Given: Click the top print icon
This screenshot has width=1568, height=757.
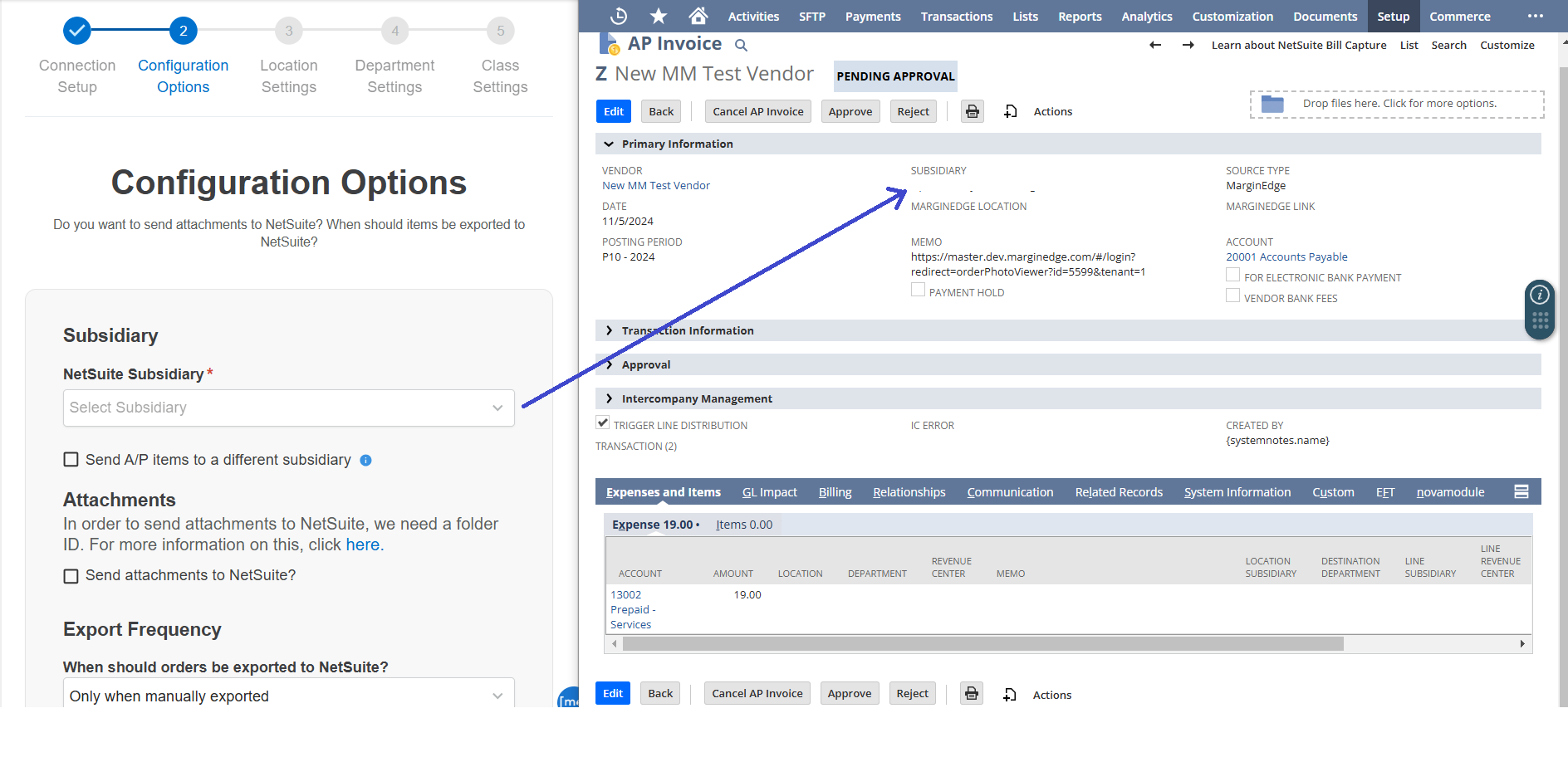Looking at the screenshot, I should tap(973, 111).
